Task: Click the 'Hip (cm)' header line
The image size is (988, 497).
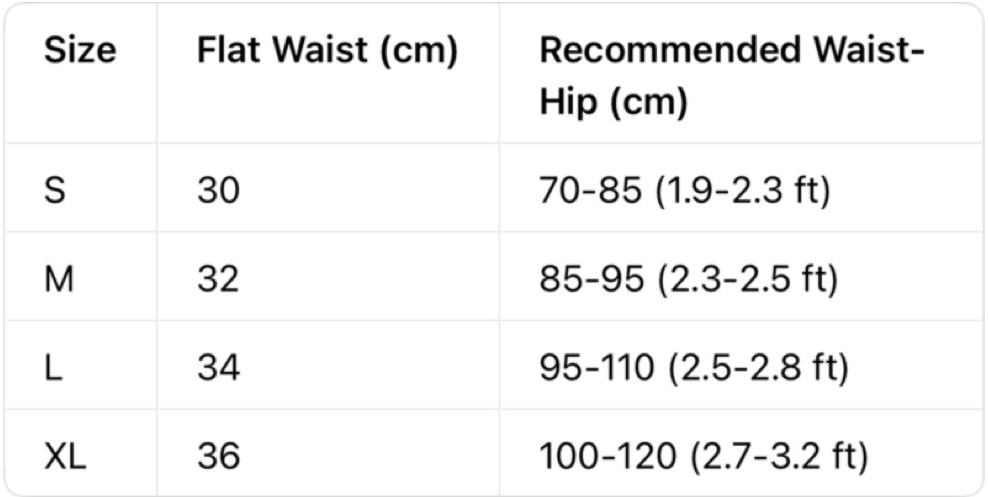Action: (x=613, y=103)
